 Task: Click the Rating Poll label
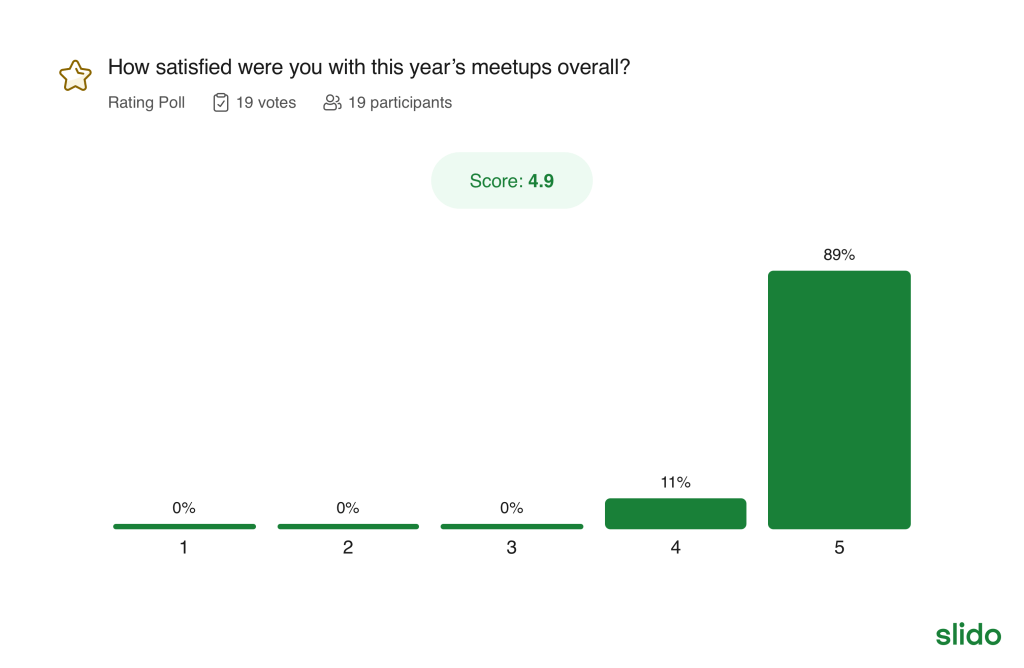(146, 102)
